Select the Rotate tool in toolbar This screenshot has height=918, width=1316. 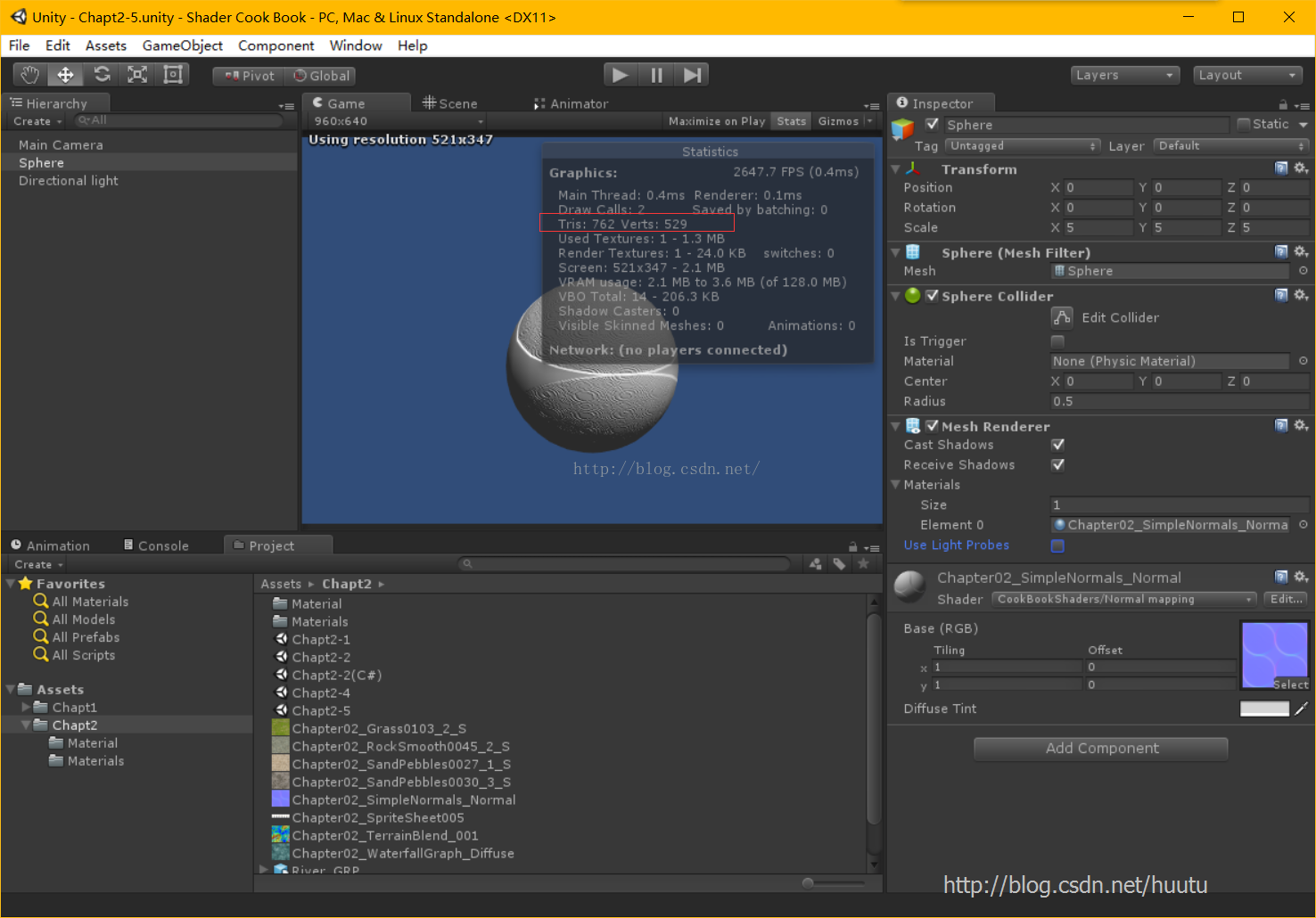click(102, 75)
